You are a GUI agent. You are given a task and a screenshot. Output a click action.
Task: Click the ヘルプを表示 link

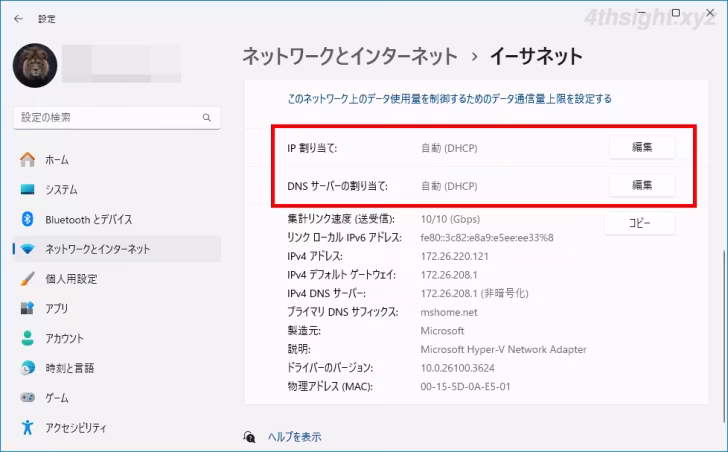click(294, 437)
